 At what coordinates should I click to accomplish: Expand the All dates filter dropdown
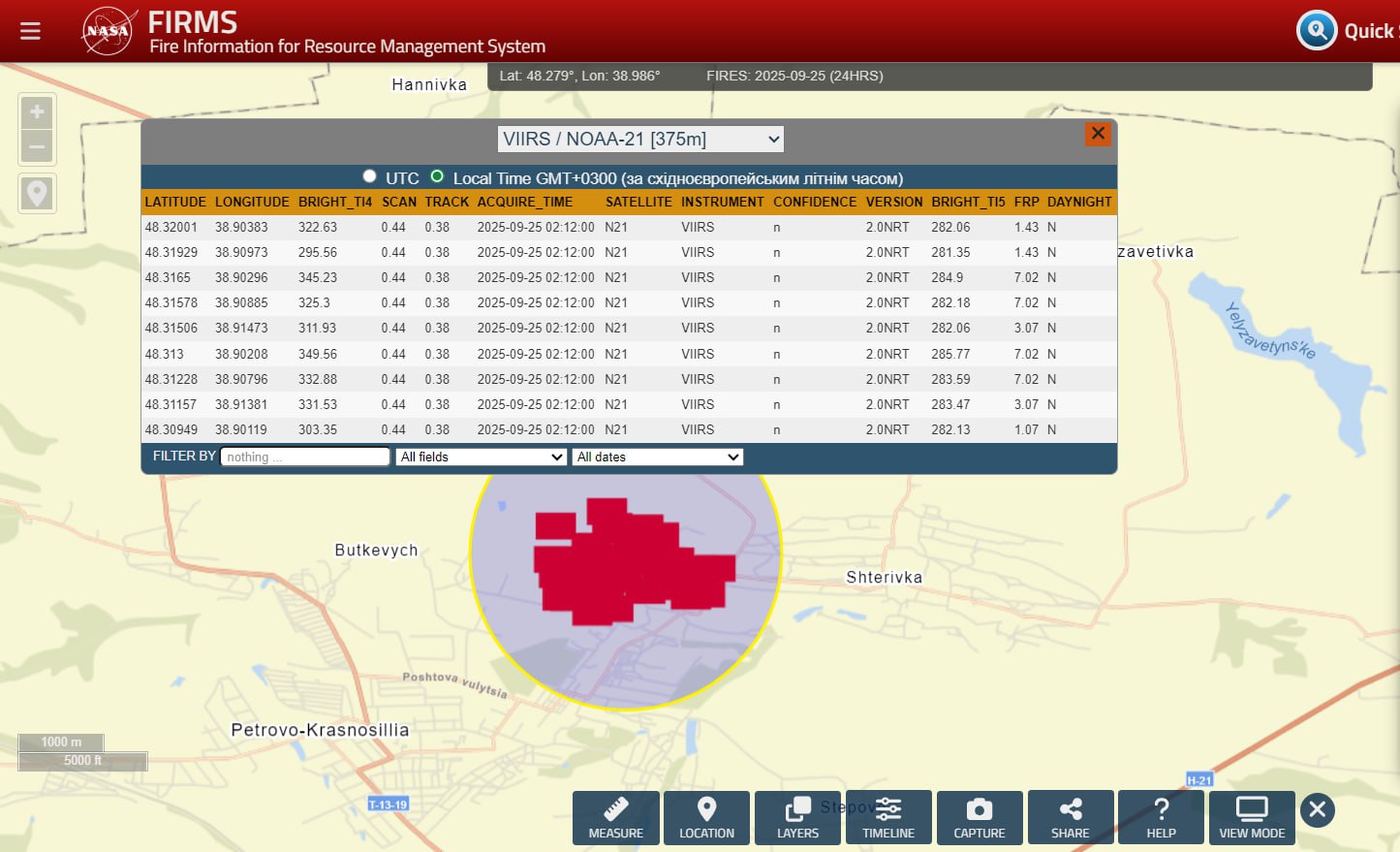tap(658, 458)
